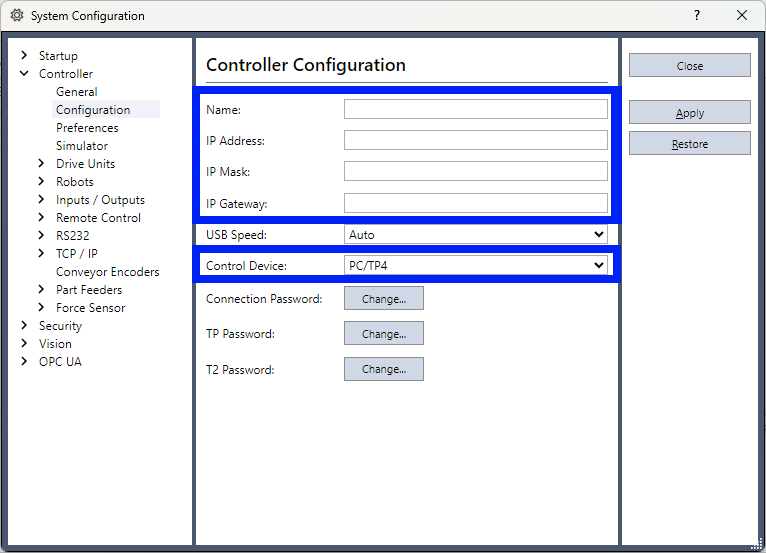Expand the Force Sensor node

(42, 307)
